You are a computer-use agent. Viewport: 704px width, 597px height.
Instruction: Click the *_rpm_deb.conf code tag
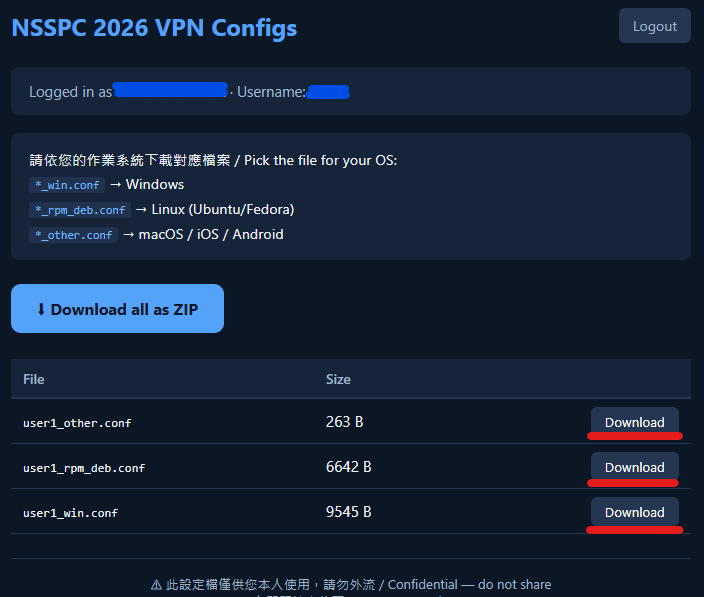pos(80,210)
